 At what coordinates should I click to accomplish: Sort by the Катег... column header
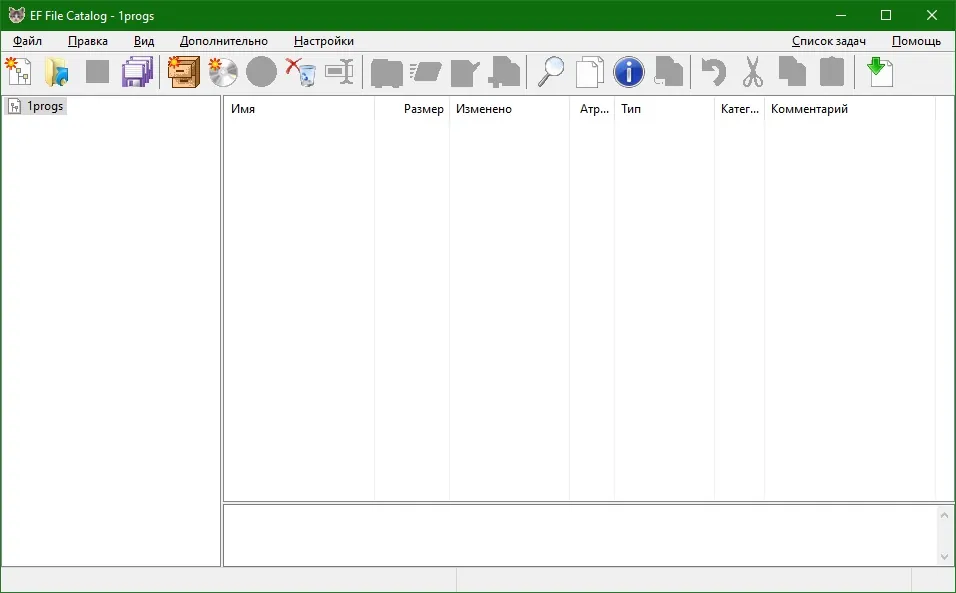(739, 109)
